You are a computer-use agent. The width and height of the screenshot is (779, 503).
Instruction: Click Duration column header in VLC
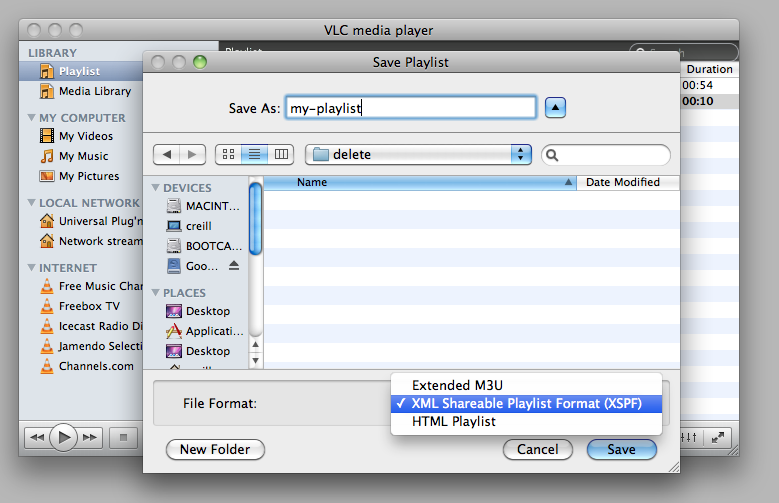click(x=709, y=69)
